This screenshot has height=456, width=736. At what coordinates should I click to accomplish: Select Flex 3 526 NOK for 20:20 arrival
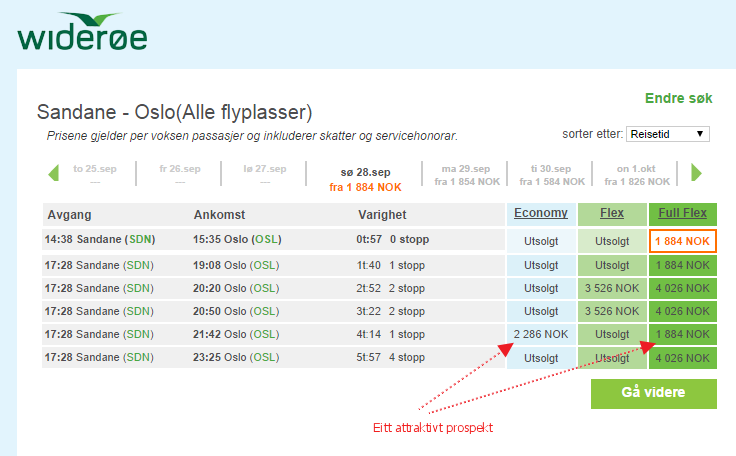tap(612, 288)
